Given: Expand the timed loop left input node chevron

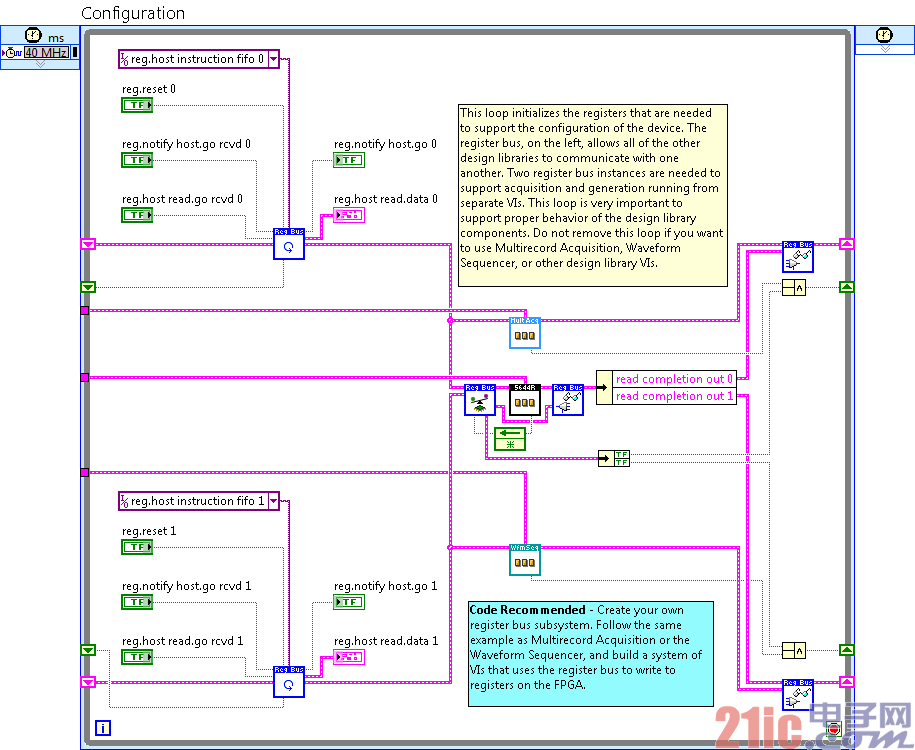Looking at the screenshot, I should tap(40, 64).
